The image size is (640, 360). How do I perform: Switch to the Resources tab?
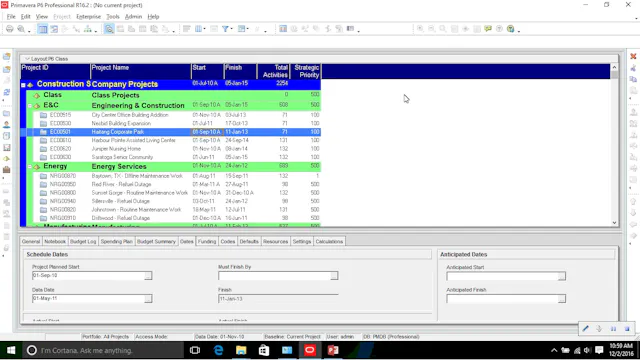[x=276, y=242]
